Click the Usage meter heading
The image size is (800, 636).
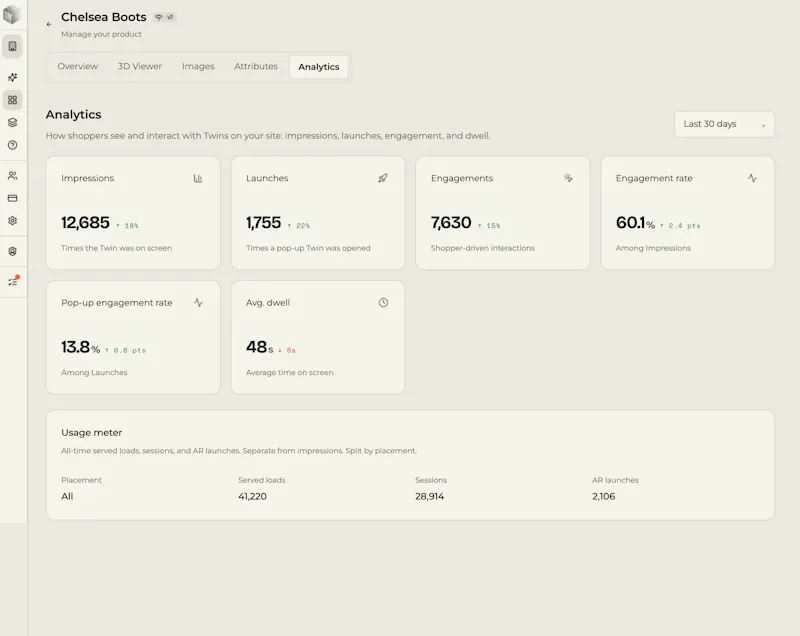pyautogui.click(x=91, y=433)
